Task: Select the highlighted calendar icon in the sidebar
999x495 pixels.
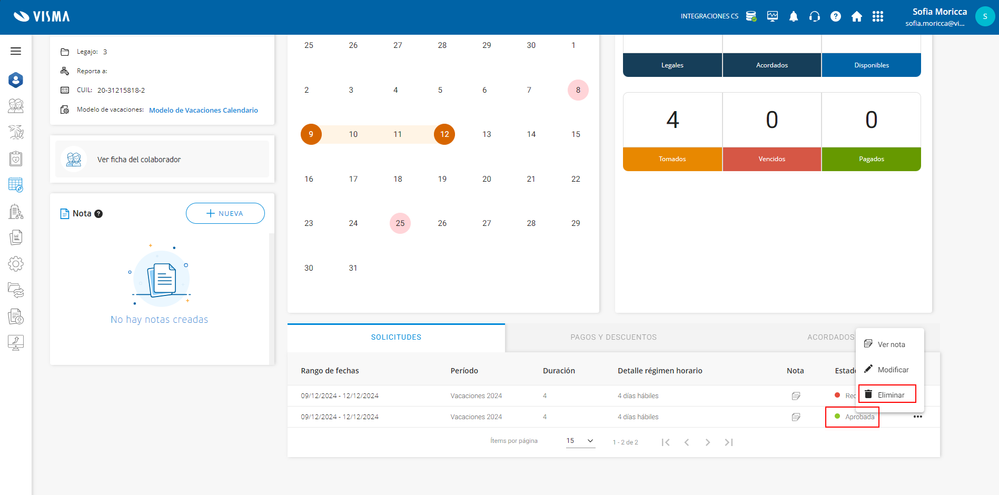Action: pos(16,185)
